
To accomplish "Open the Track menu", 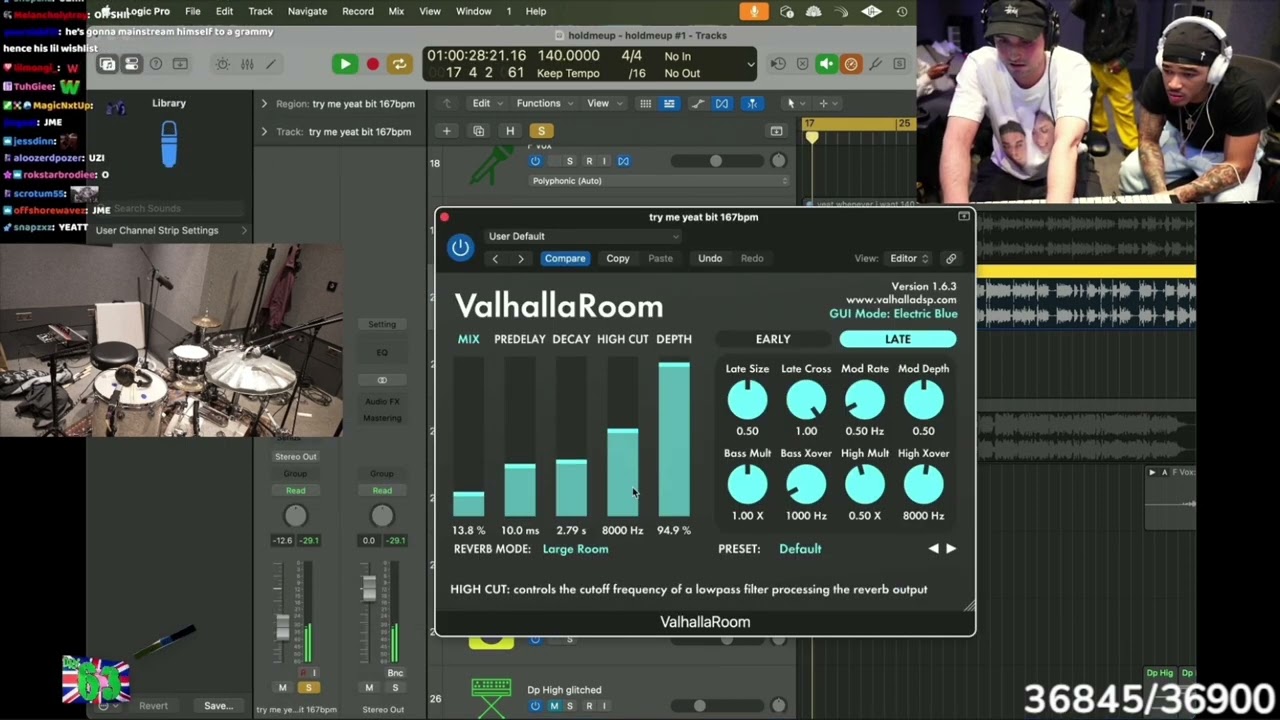I will [260, 11].
